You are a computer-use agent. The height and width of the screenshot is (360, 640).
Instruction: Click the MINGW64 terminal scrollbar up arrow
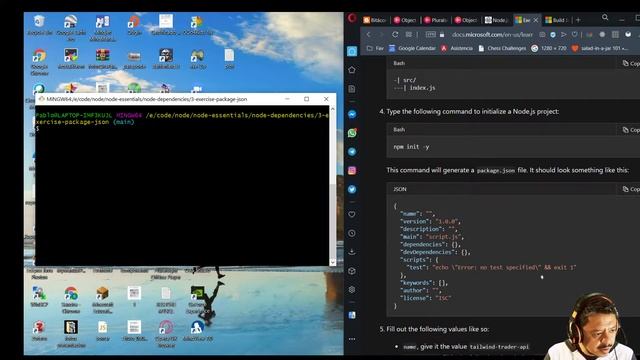tap(333, 109)
